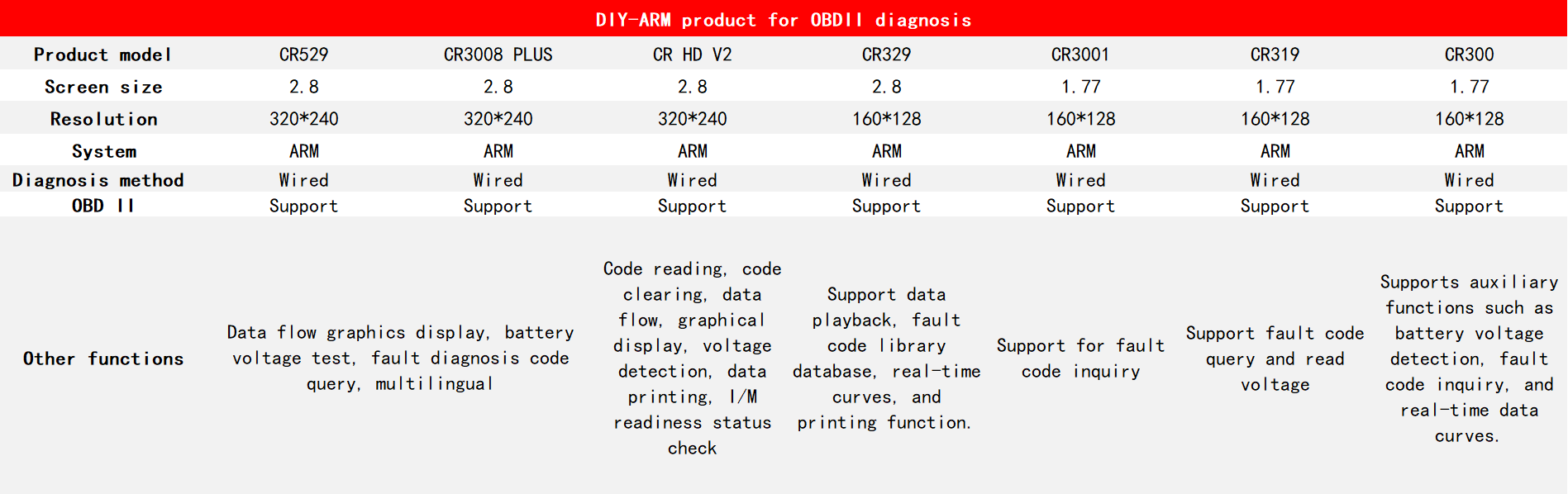Click the Diagnosis method row label
The width and height of the screenshot is (1568, 494).
coord(98,180)
